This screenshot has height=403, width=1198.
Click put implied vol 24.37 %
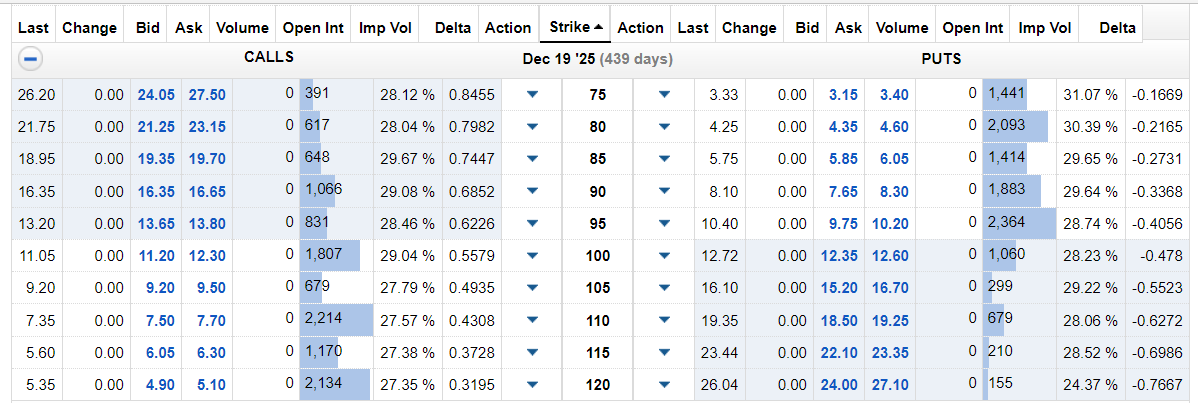pyautogui.click(x=1090, y=385)
